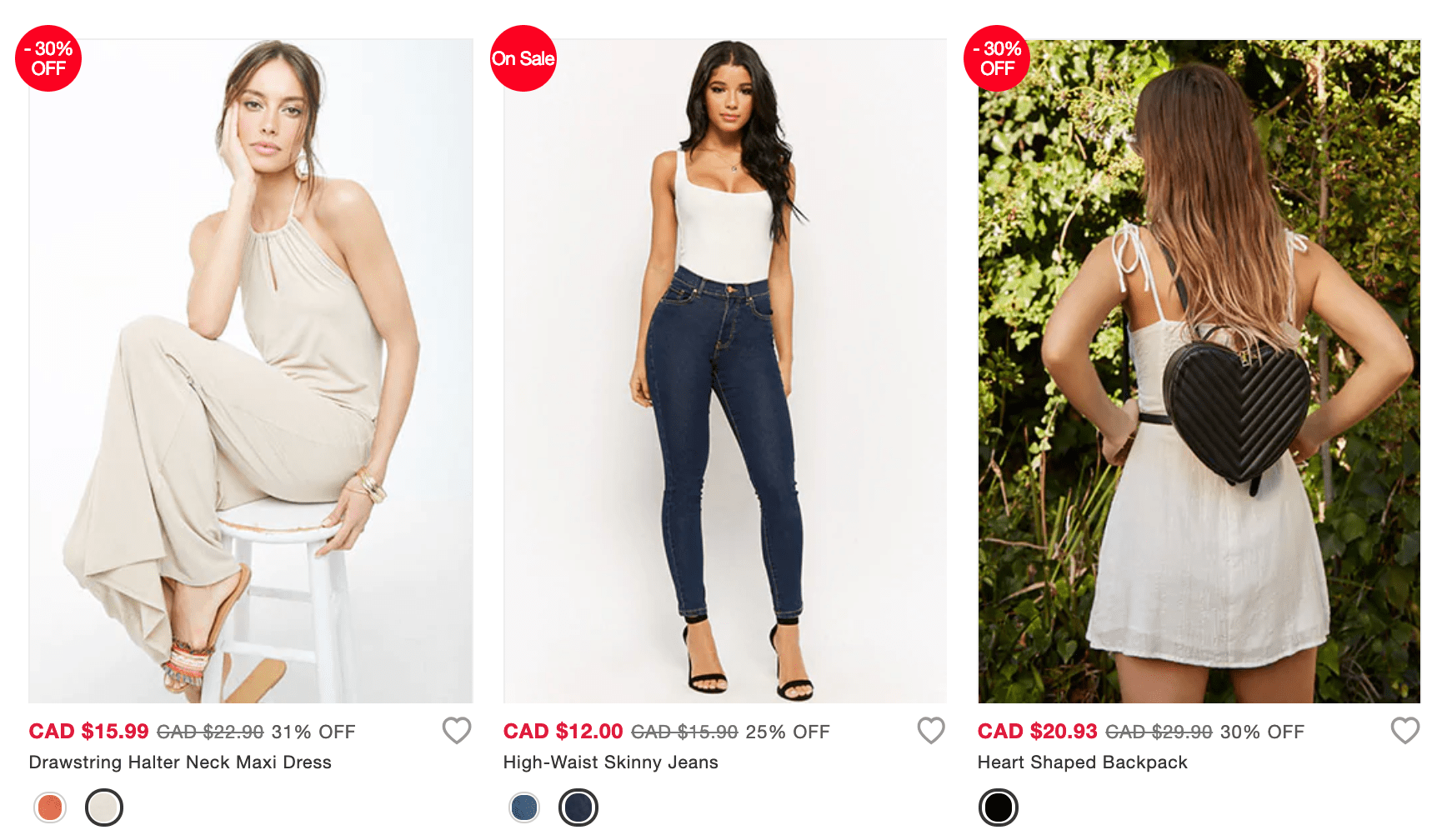Click the On Sale badge on jeans
Screen dimensions: 1447x840
(523, 58)
